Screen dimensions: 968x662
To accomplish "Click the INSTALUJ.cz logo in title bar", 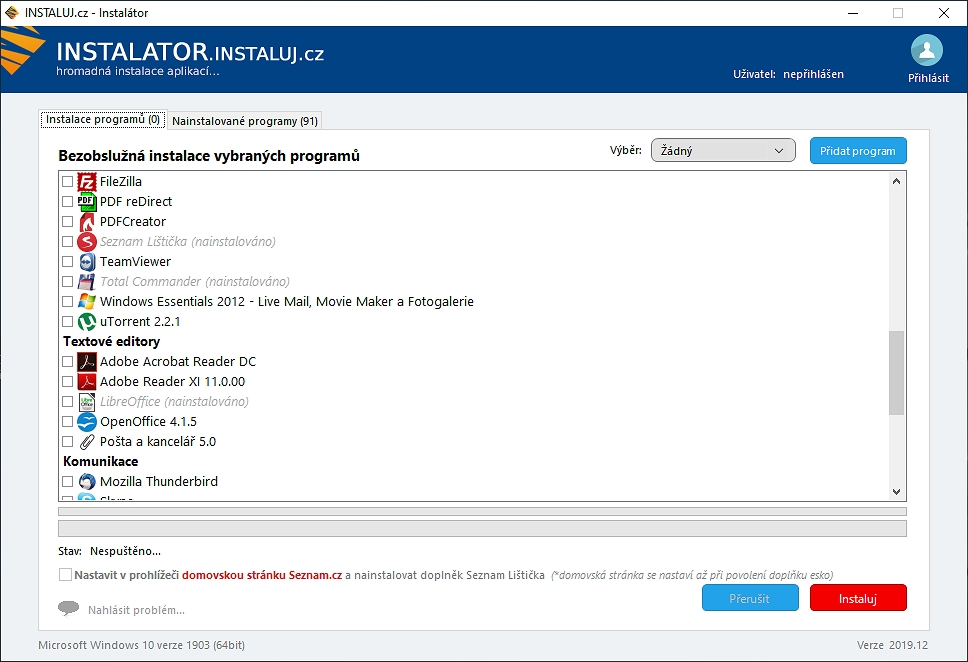I will (x=12, y=13).
